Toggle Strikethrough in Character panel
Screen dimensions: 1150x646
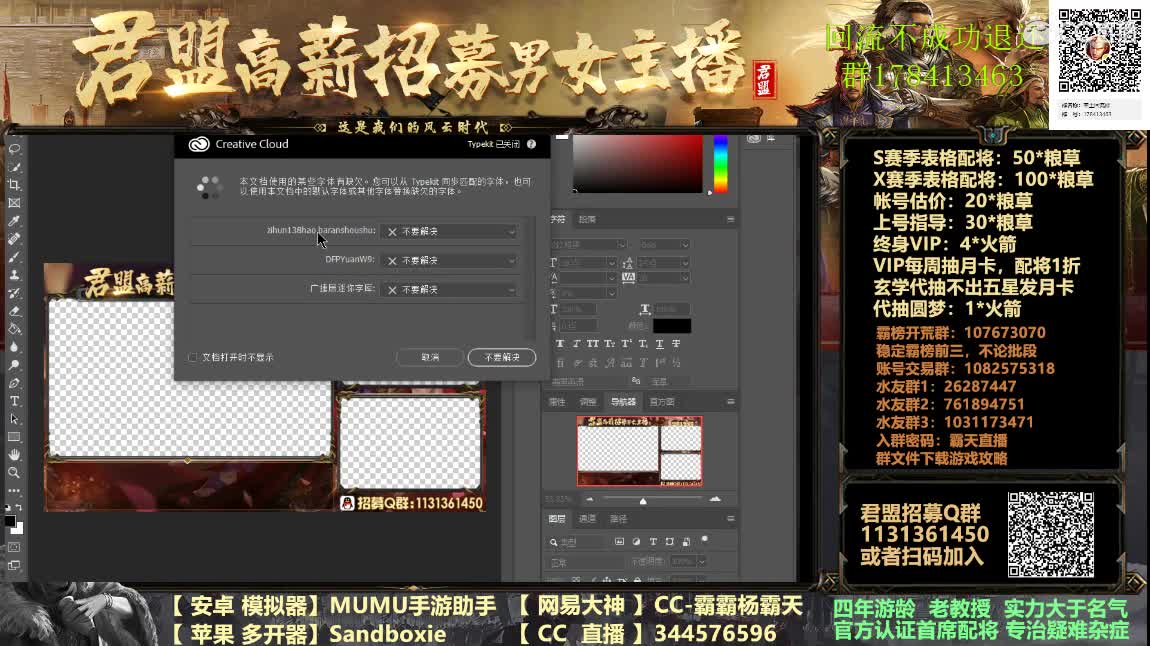(676, 344)
